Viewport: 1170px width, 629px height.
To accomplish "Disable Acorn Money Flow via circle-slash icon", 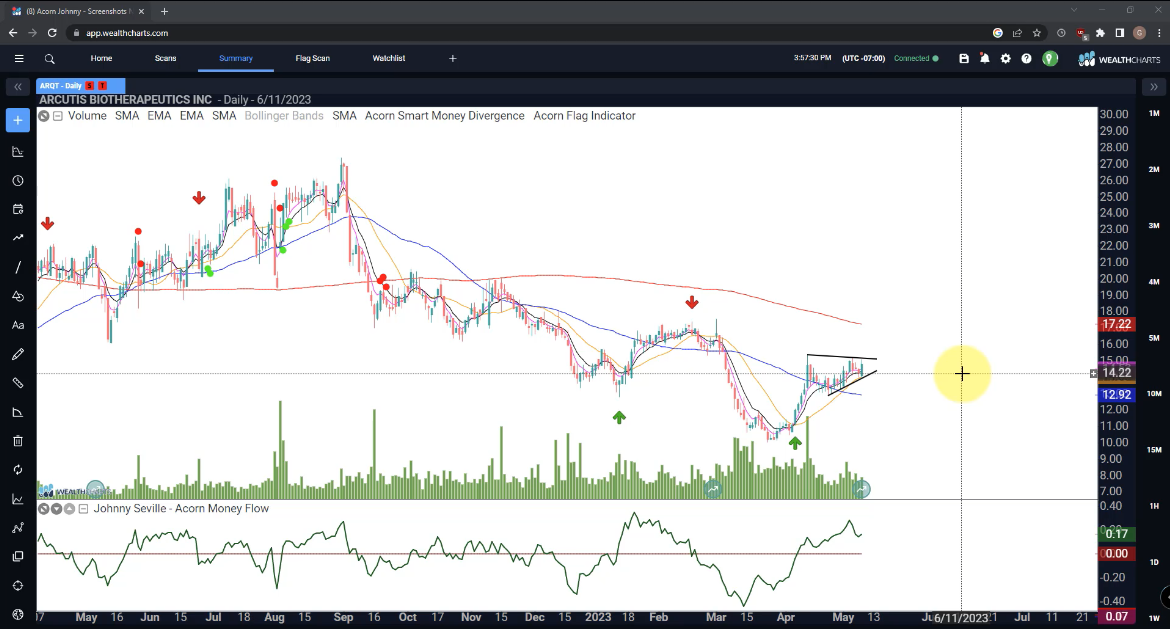I will click(x=44, y=509).
